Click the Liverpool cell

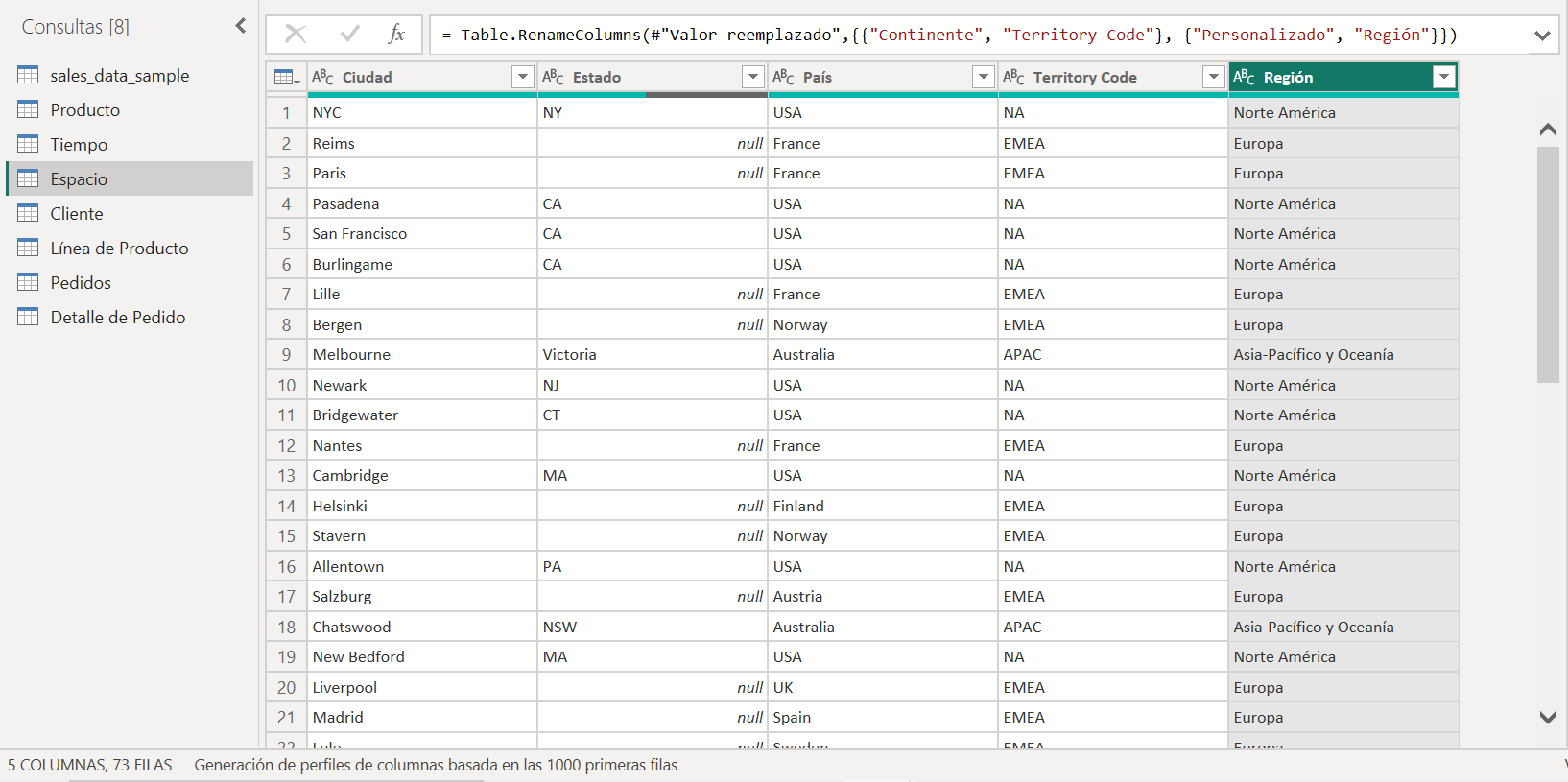[422, 687]
